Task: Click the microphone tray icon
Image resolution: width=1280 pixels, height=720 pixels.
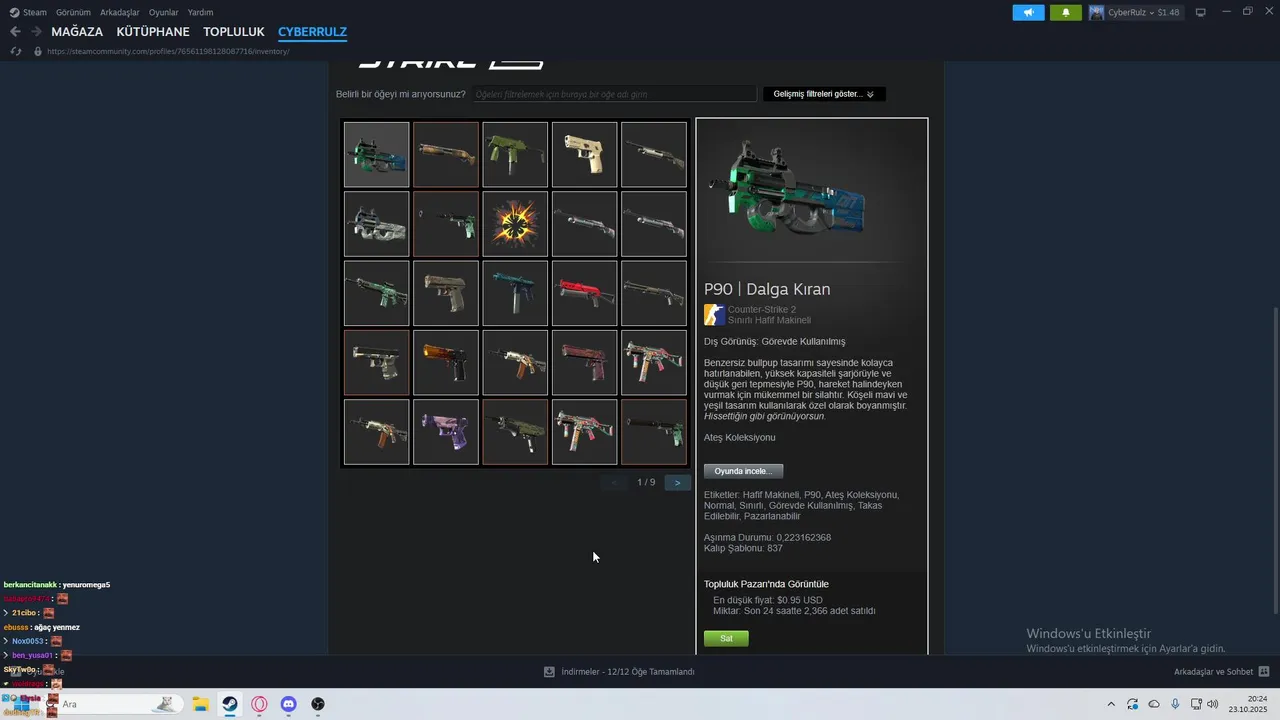Action: pyautogui.click(x=1175, y=704)
